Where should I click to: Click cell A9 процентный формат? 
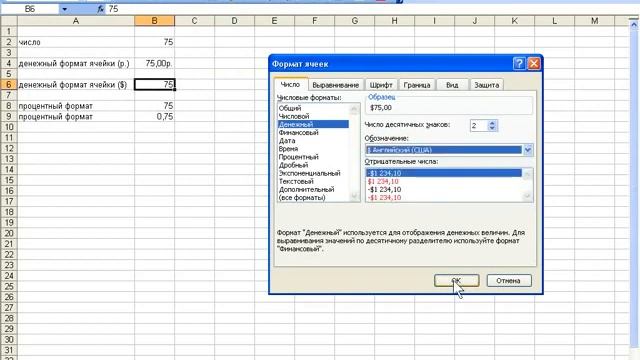[76, 116]
